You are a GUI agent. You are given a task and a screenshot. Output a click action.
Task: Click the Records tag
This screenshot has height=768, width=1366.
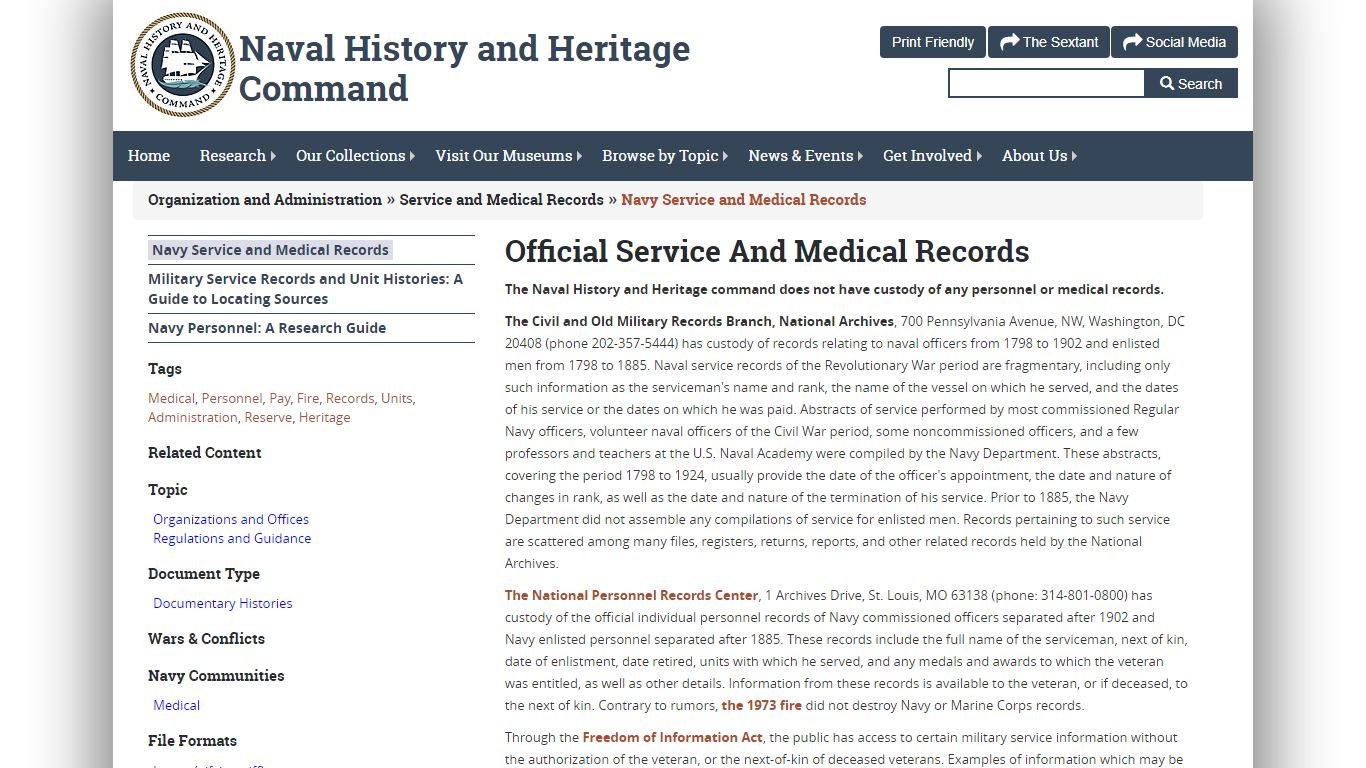(350, 398)
